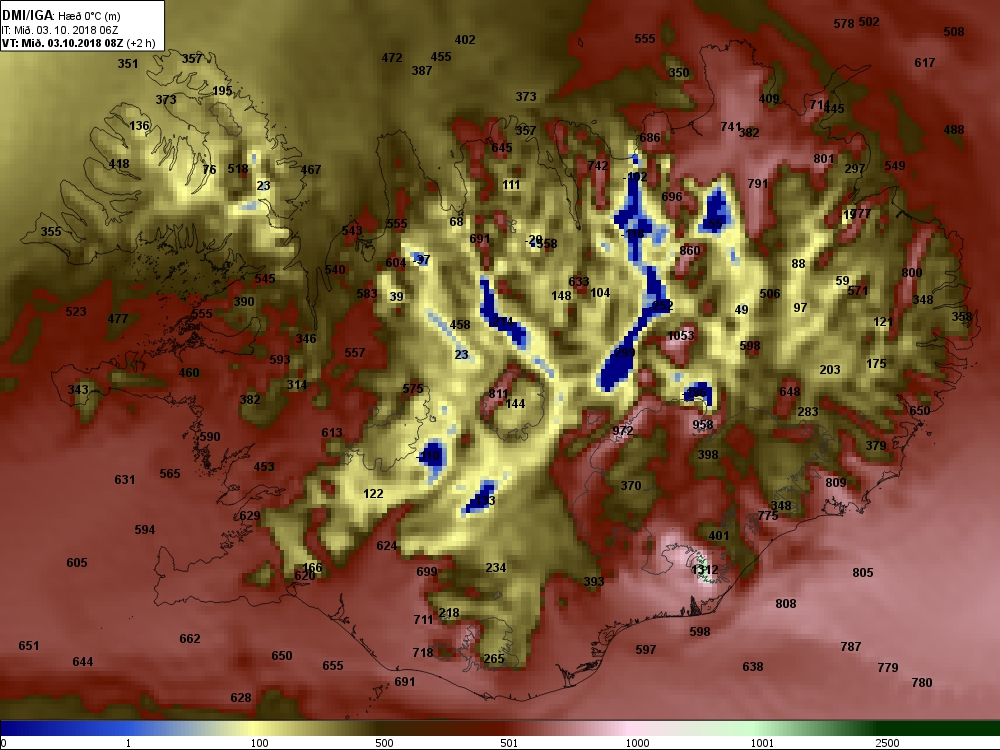Click the offshore value '402' at the top
Screen dimensions: 1000x750
click(x=465, y=40)
